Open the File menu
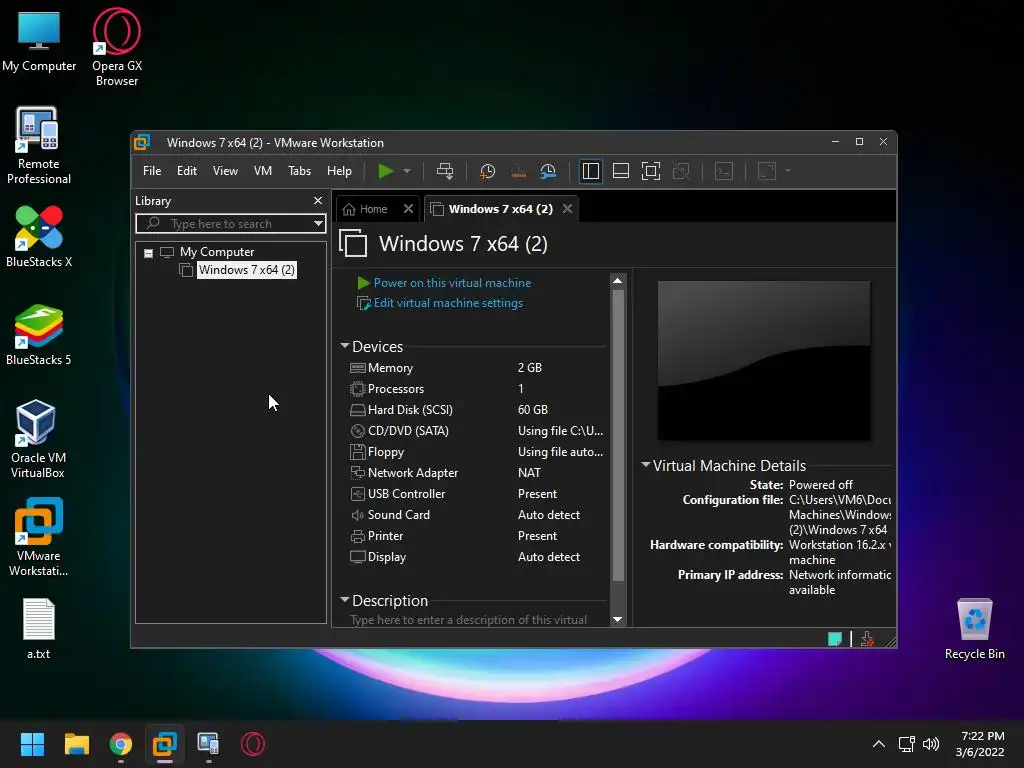 pos(152,171)
